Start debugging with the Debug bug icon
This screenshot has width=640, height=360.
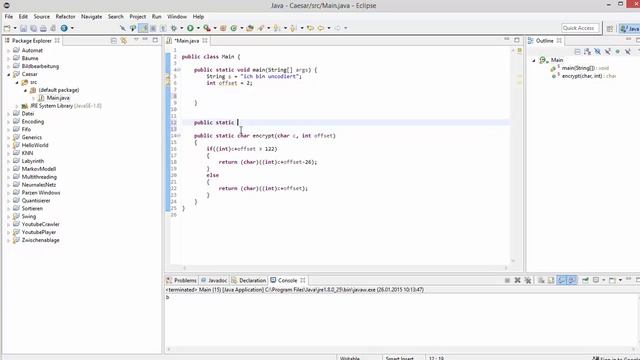[174, 28]
